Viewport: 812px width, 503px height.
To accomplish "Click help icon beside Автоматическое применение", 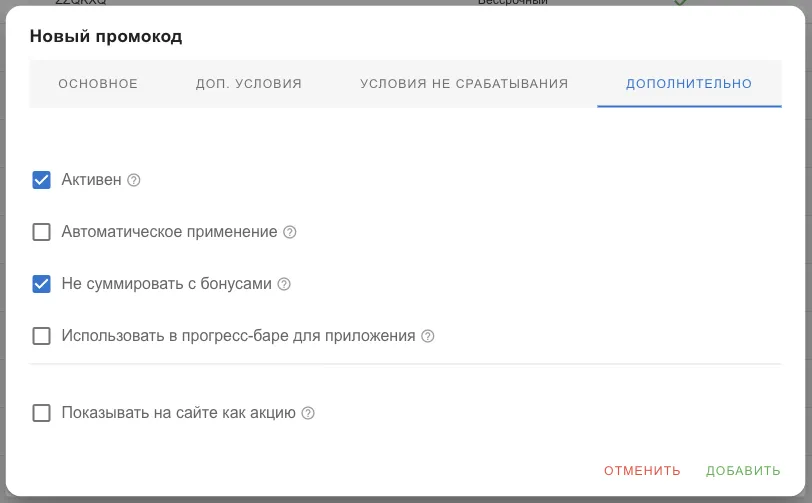I will point(289,232).
